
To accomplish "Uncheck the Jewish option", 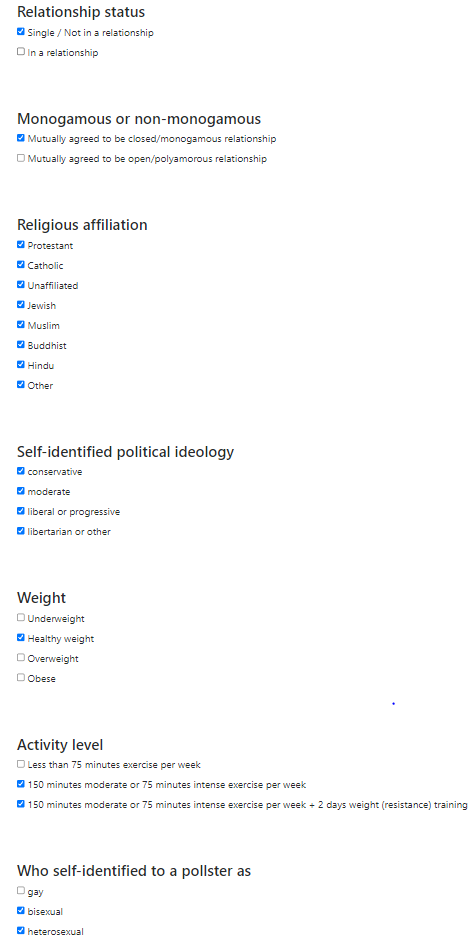I will pos(21,305).
